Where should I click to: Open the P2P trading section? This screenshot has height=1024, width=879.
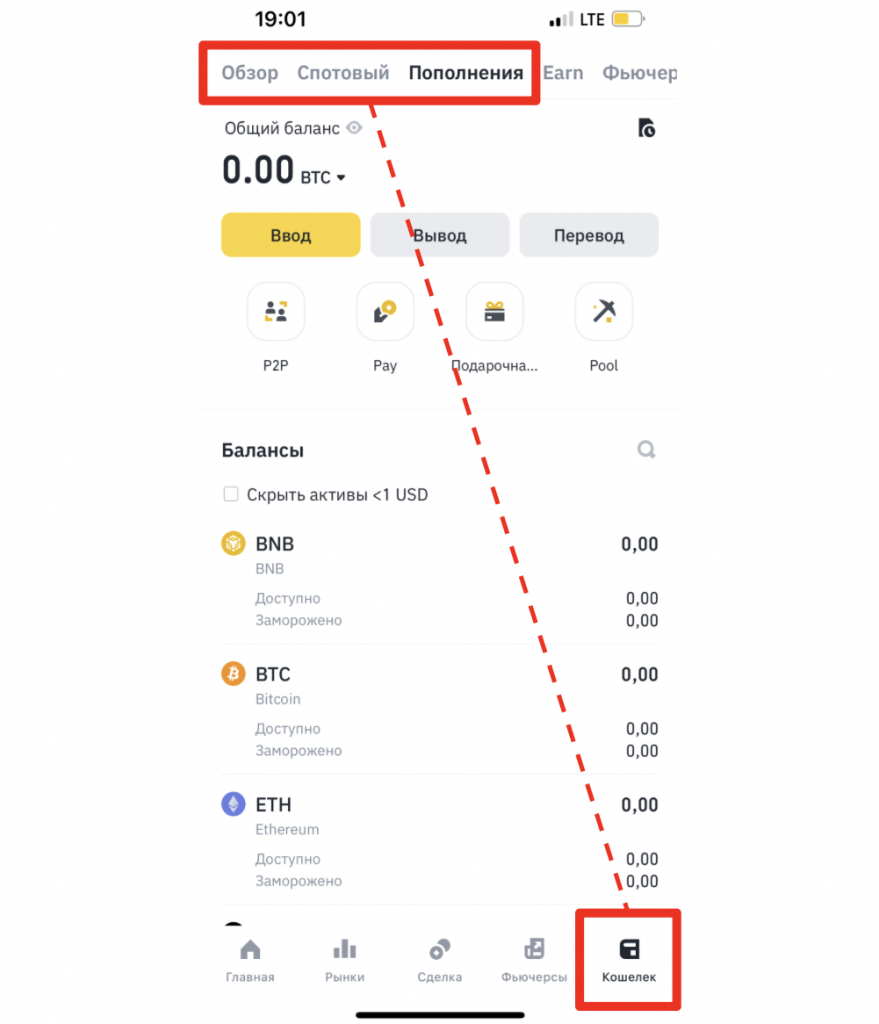pyautogui.click(x=276, y=312)
